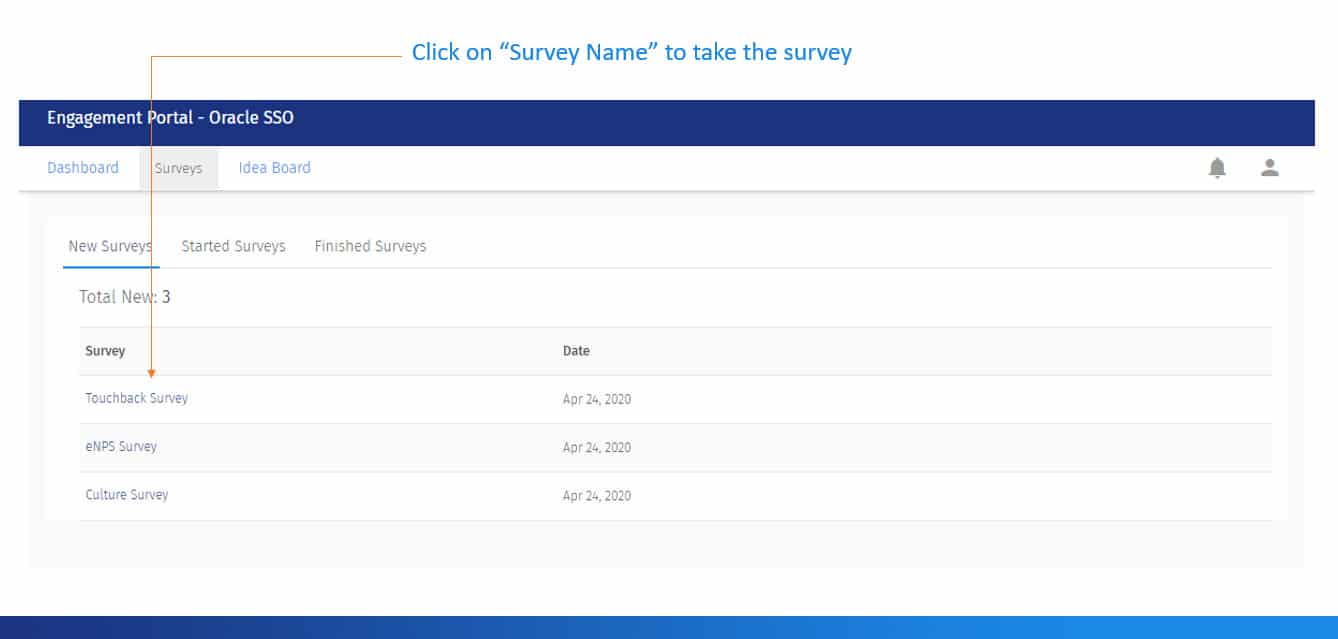This screenshot has width=1338, height=639.
Task: Click the Engagement Portal - Oracle SSO title
Action: coord(170,118)
